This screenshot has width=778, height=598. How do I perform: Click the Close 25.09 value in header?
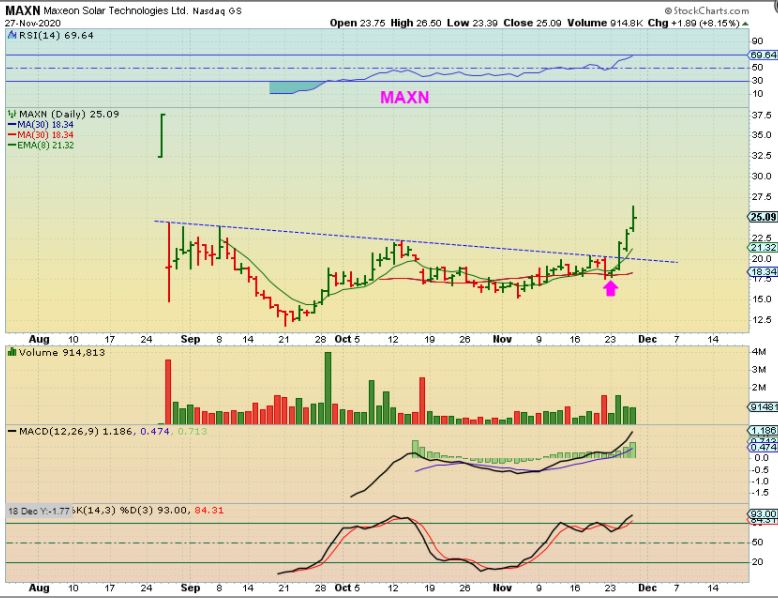[x=532, y=23]
